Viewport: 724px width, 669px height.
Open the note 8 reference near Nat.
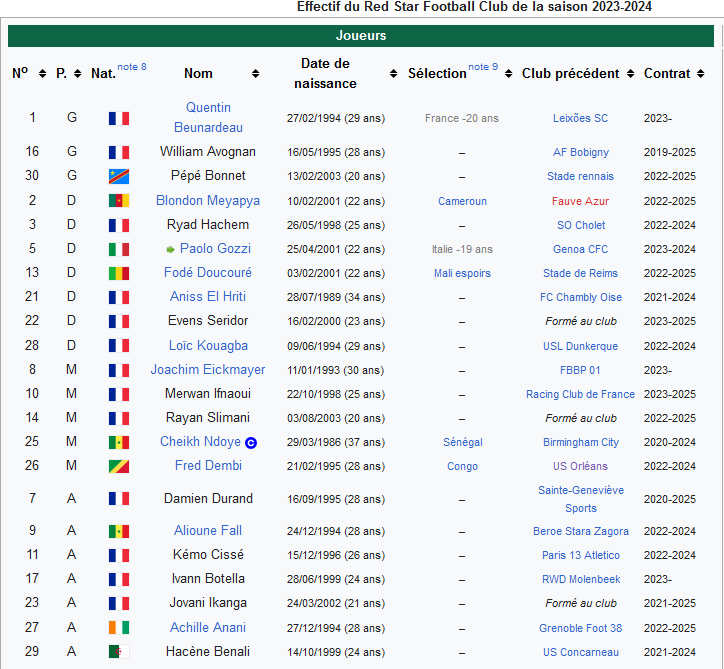pos(132,67)
